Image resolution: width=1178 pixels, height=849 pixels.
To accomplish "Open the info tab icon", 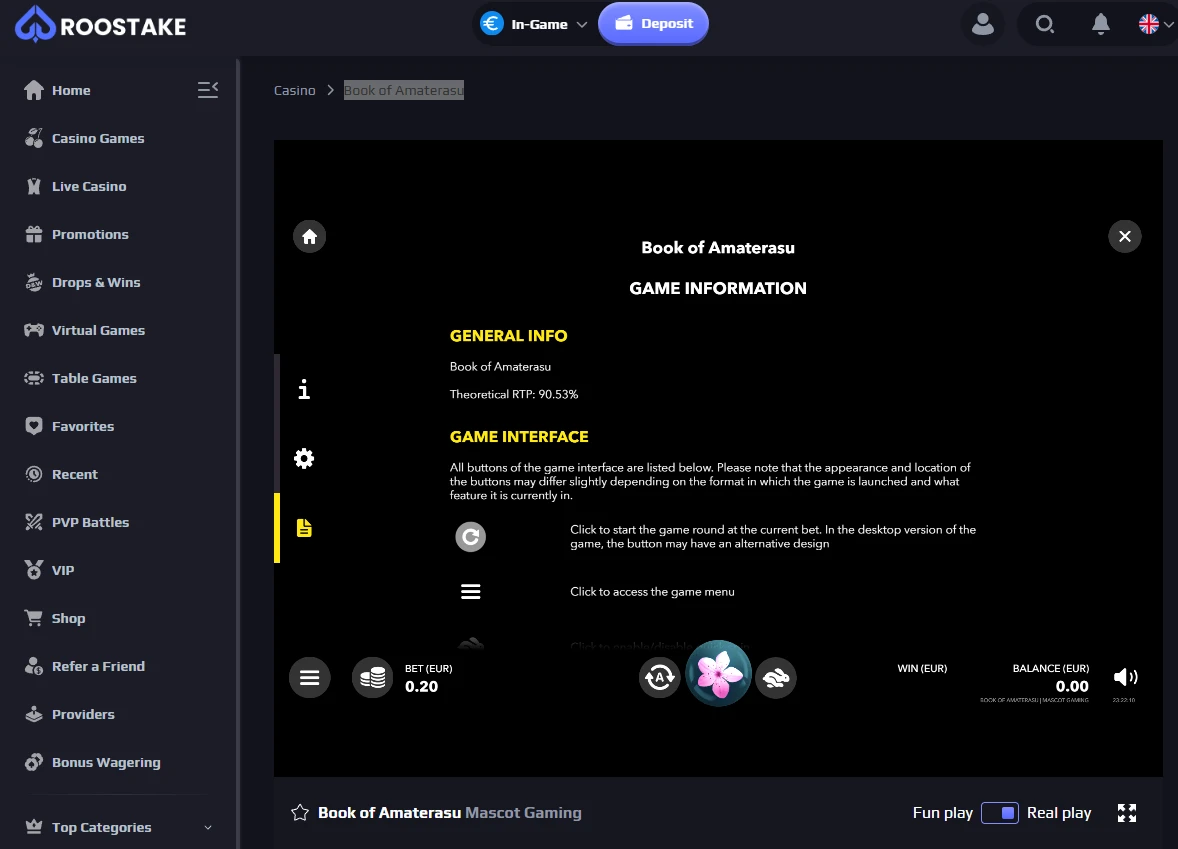I will pyautogui.click(x=304, y=389).
